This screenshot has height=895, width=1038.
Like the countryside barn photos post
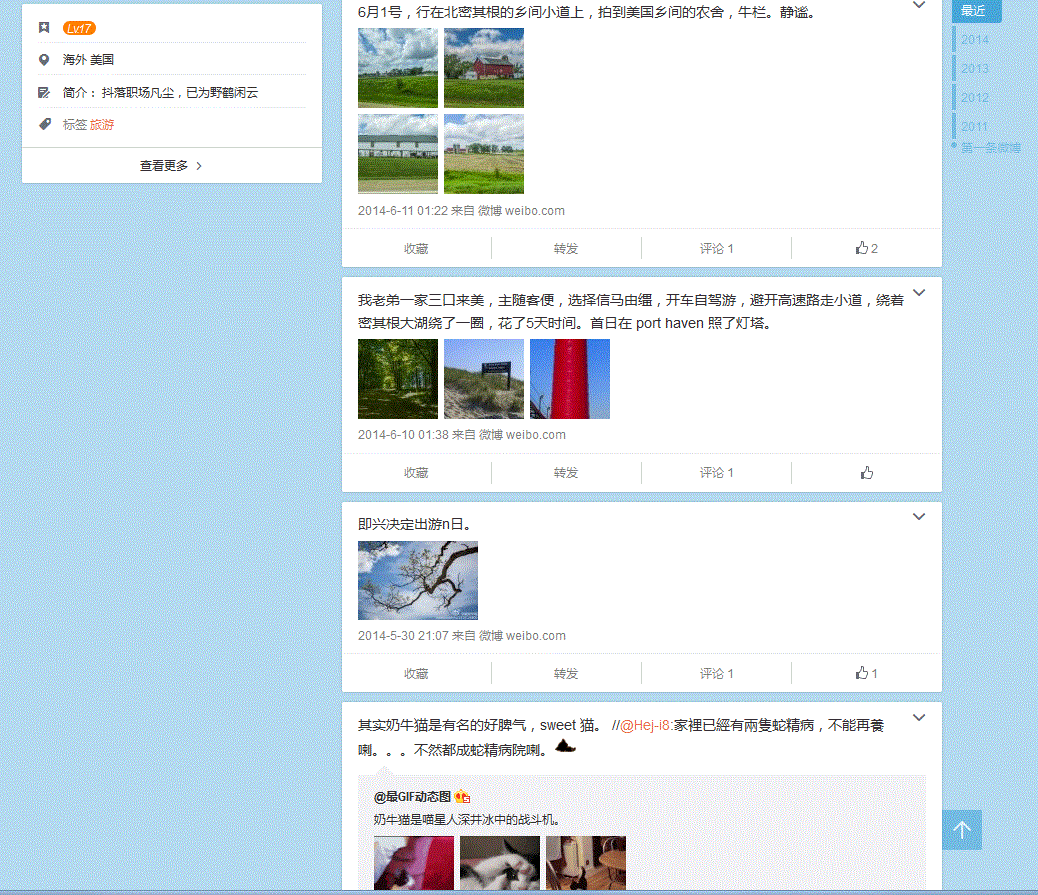pos(866,248)
